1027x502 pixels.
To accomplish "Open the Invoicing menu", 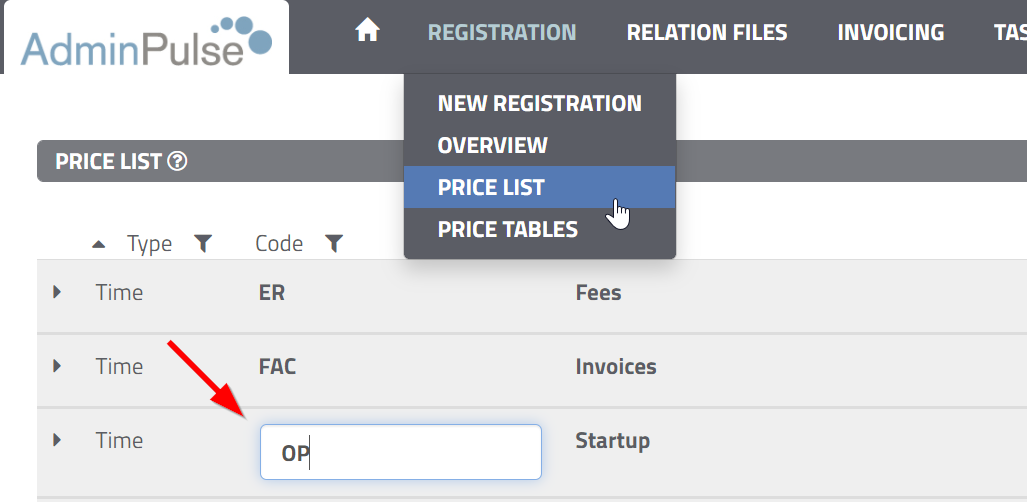I will (x=891, y=32).
